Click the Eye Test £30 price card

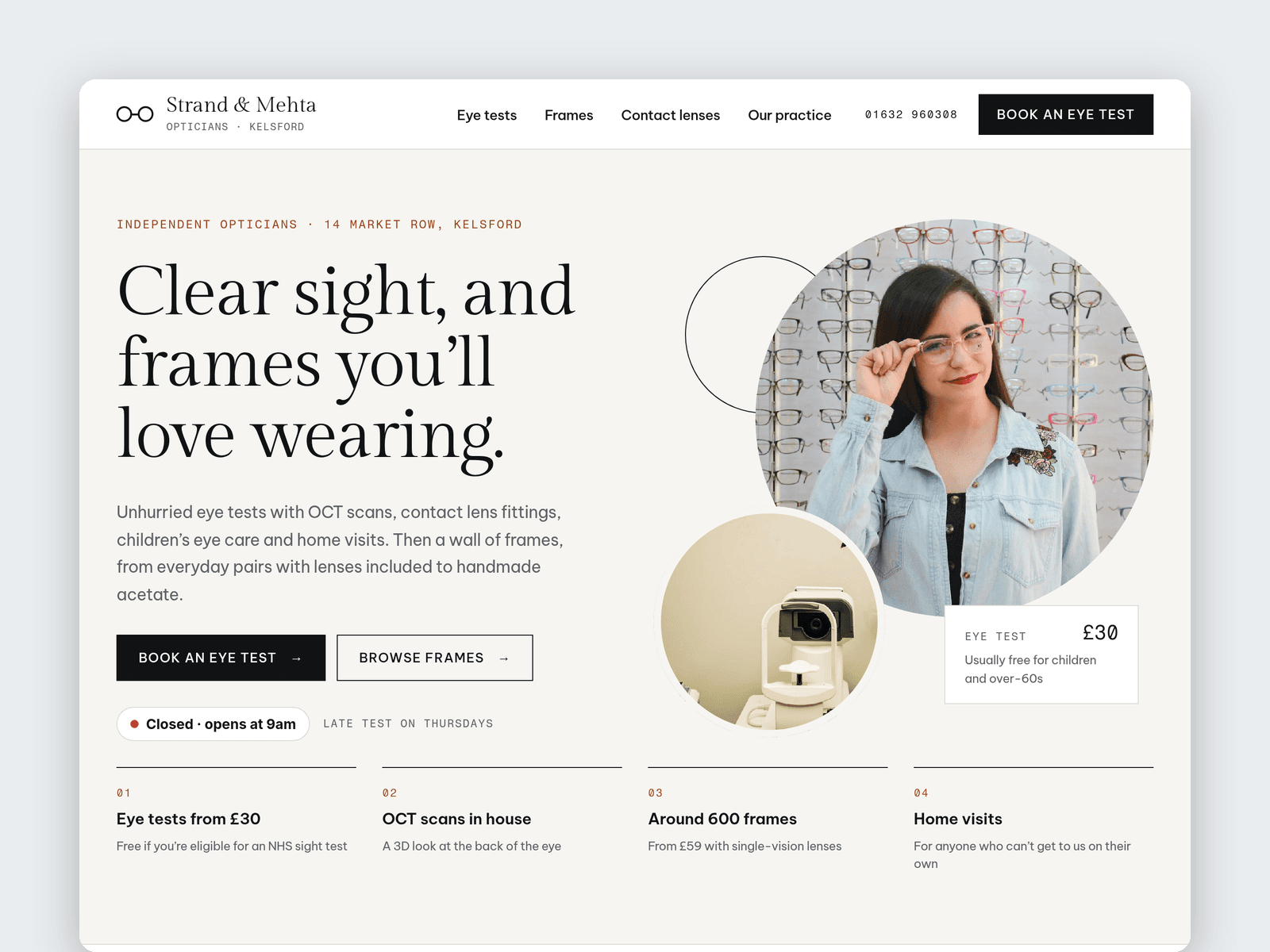point(1041,654)
